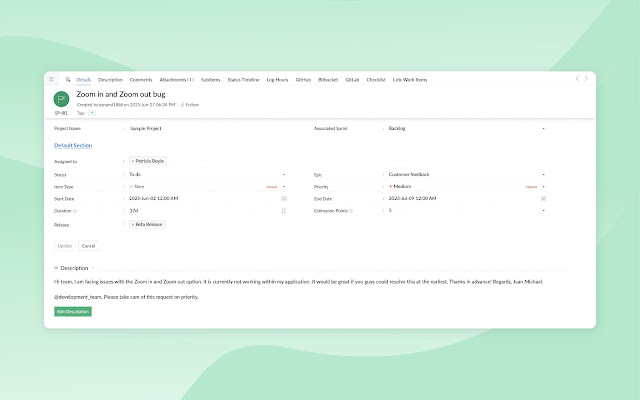Open the Link Work Items tab
The height and width of the screenshot is (400, 640).
tap(410, 80)
